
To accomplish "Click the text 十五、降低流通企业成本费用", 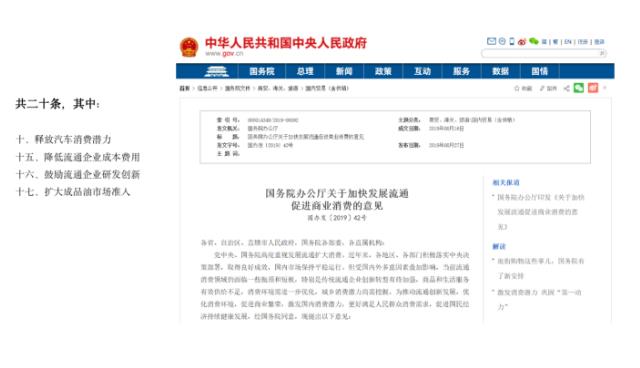I will pos(78,157).
